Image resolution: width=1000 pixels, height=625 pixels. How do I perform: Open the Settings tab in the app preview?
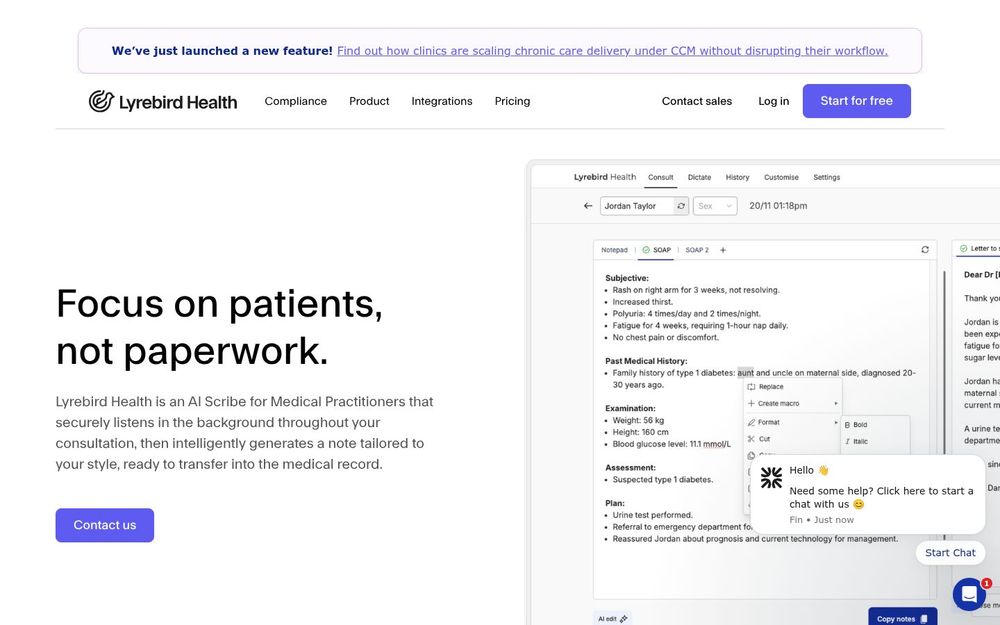pyautogui.click(x=827, y=177)
